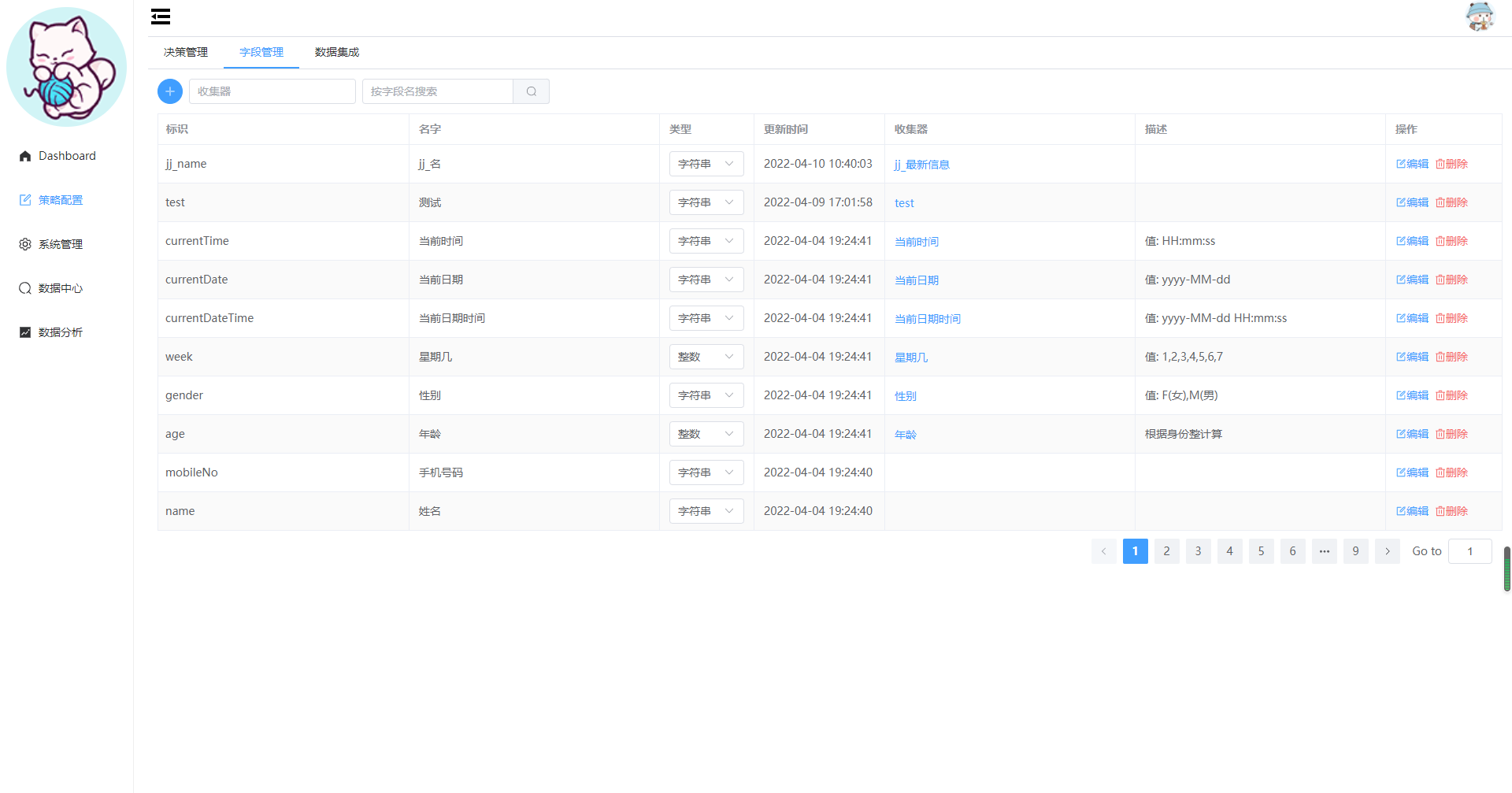Open collector link 当前时间
Viewport: 1512px width, 793px height.
point(917,242)
